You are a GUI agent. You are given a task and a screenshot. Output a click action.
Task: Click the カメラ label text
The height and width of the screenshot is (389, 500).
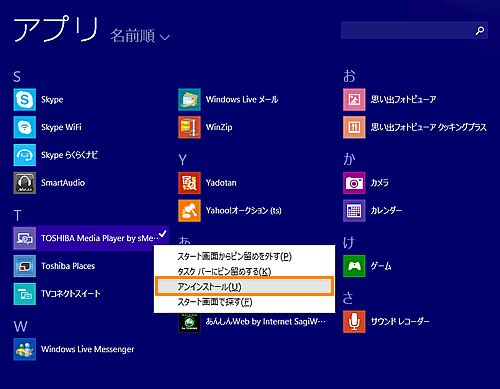tap(380, 183)
